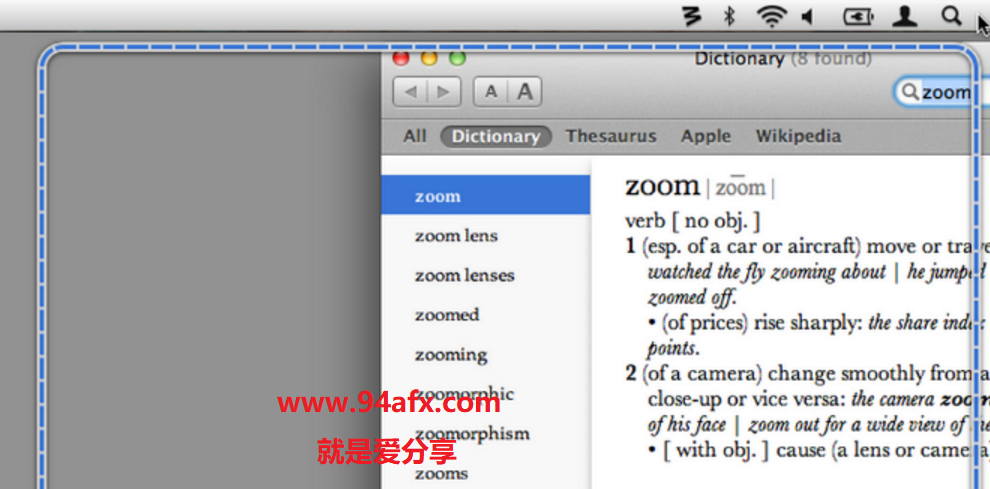
Task: Open the Wi-Fi status menu
Action: pyautogui.click(x=772, y=16)
